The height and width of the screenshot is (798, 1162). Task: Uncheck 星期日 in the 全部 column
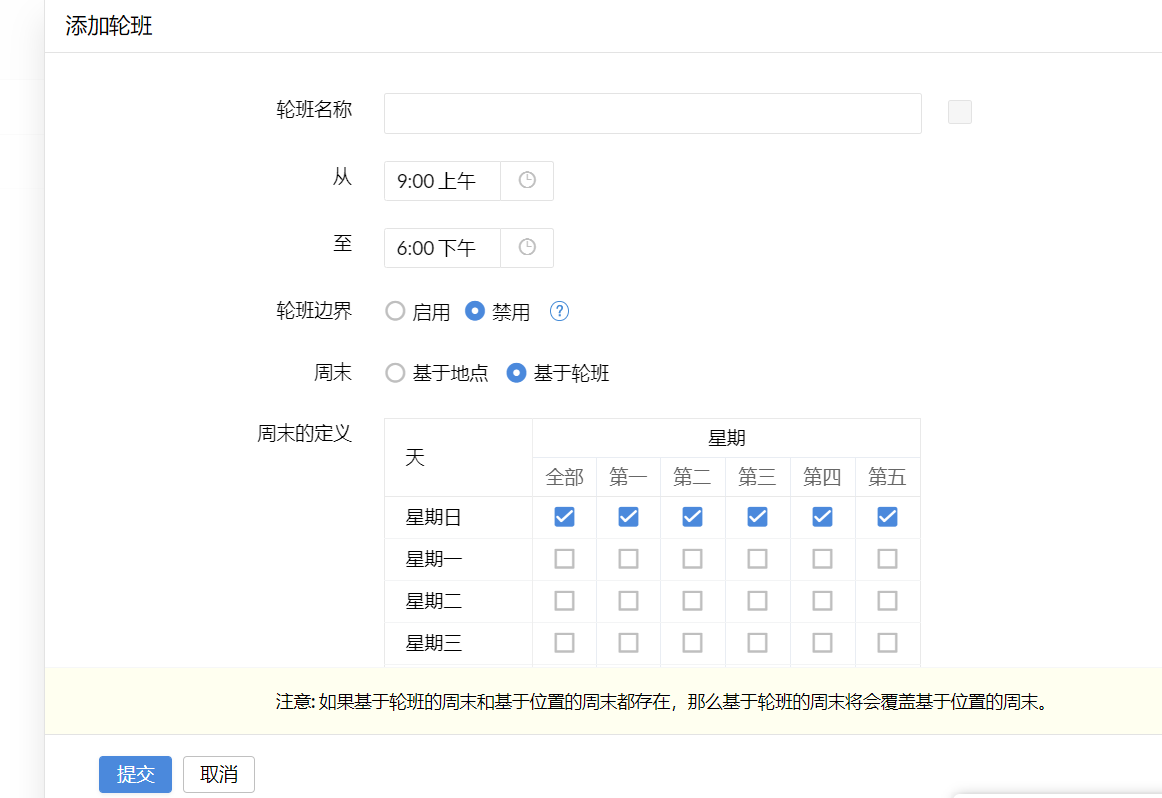tap(564, 517)
